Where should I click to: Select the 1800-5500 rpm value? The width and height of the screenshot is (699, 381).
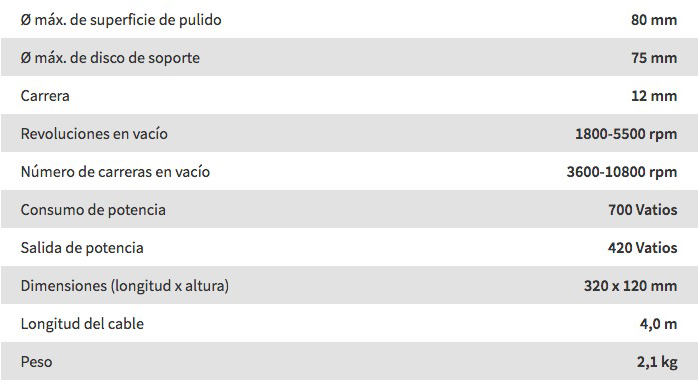(x=626, y=134)
